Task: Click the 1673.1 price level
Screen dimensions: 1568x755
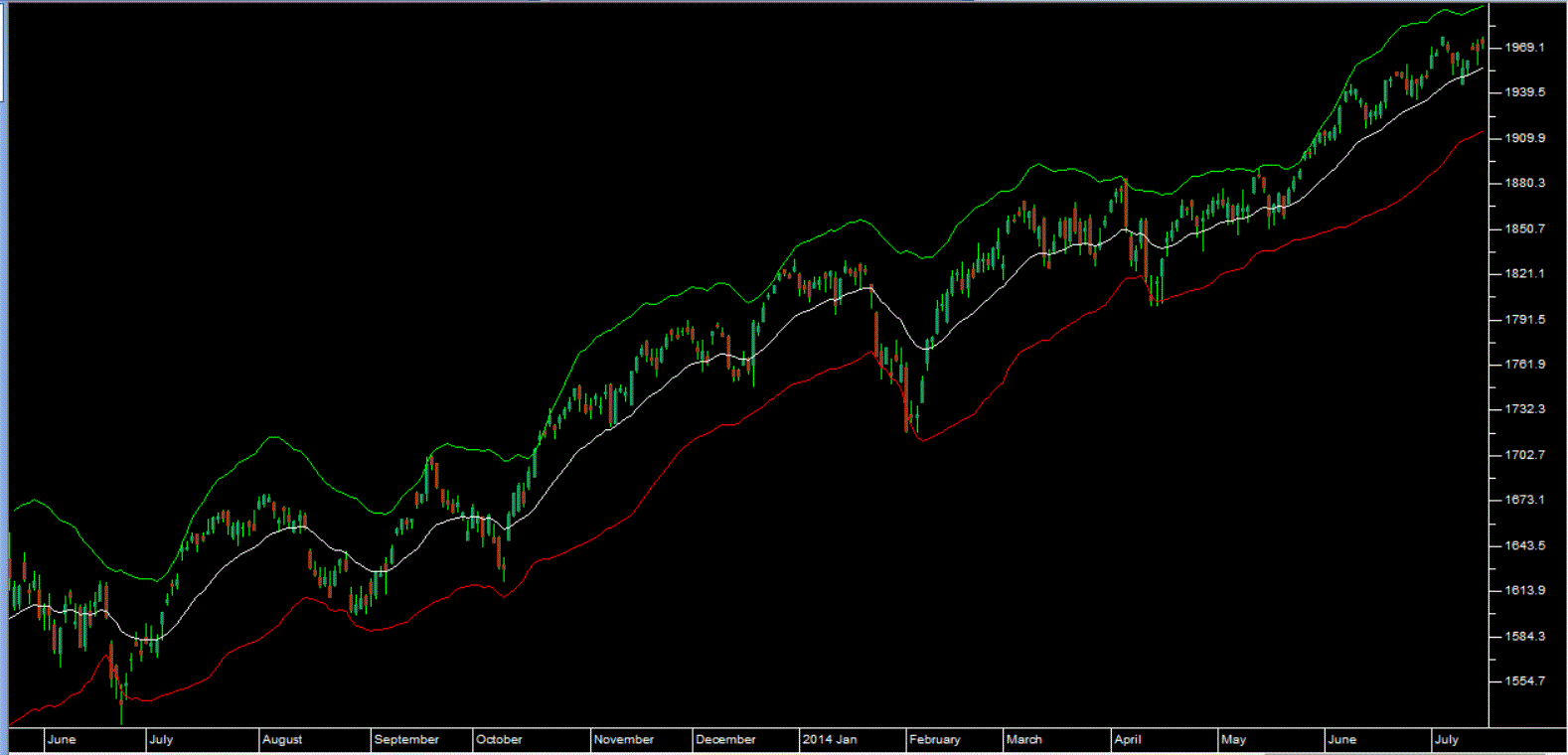Action: [1525, 500]
